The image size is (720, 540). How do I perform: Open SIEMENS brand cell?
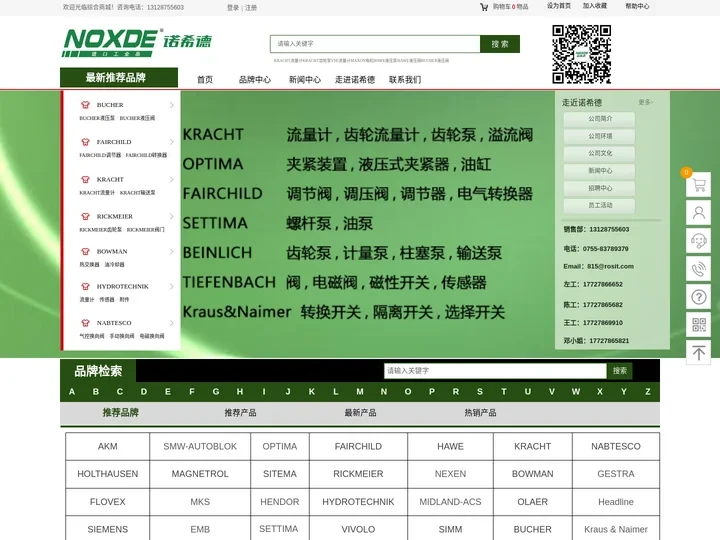(x=107, y=529)
